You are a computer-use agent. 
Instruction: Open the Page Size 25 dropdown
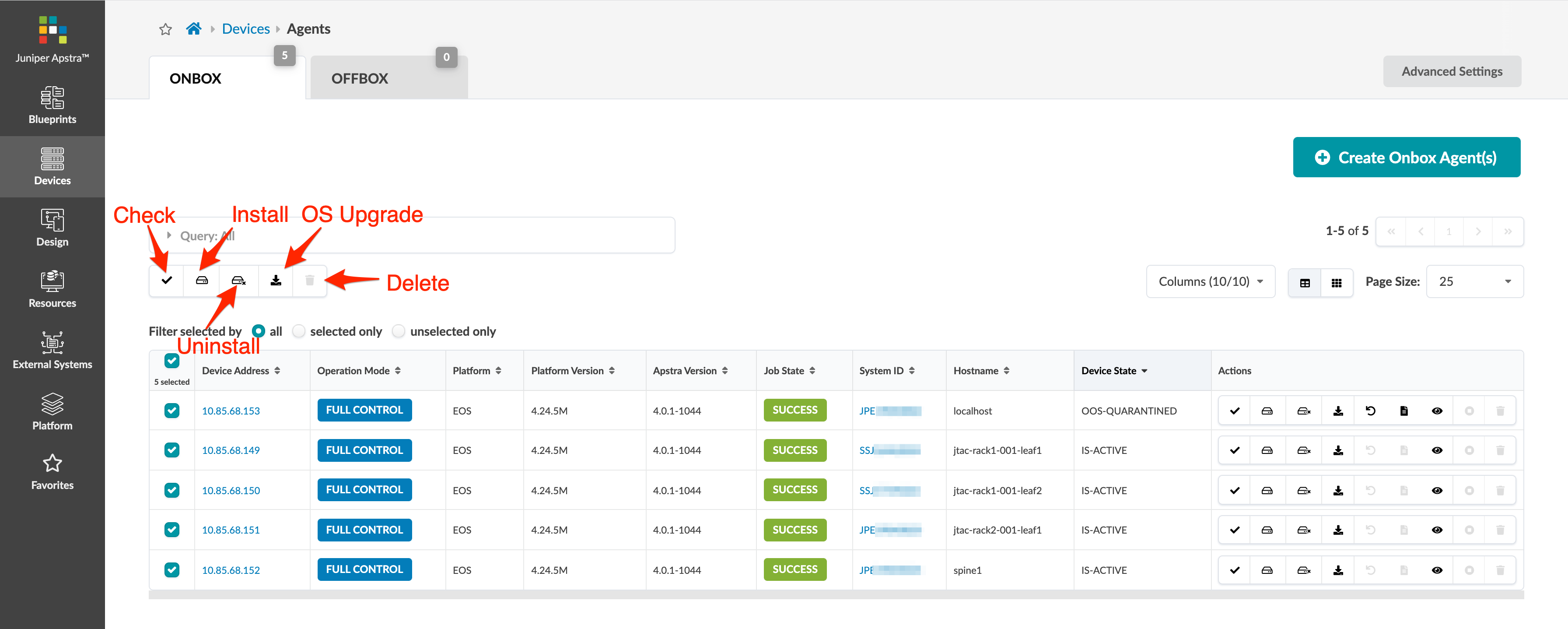pos(1474,282)
